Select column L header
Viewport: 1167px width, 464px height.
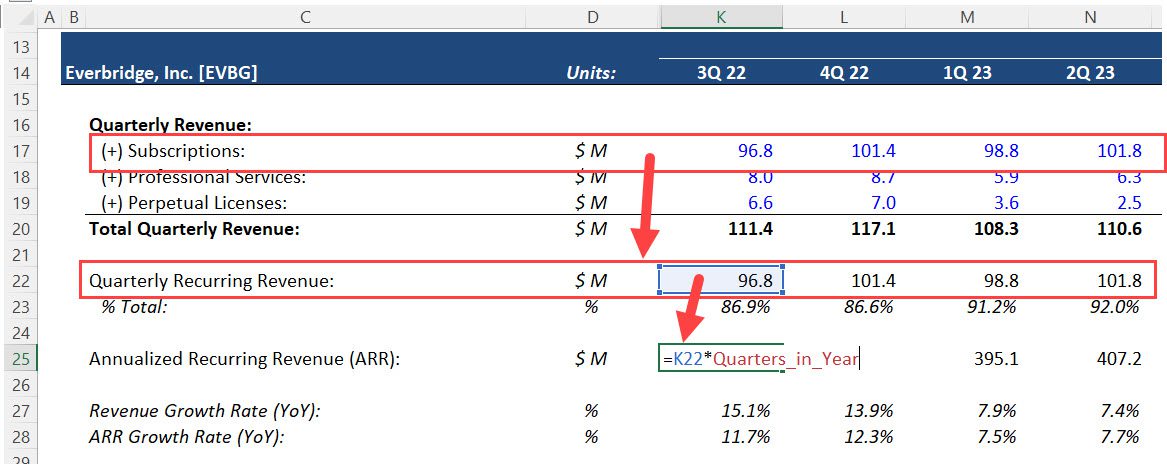point(843,17)
